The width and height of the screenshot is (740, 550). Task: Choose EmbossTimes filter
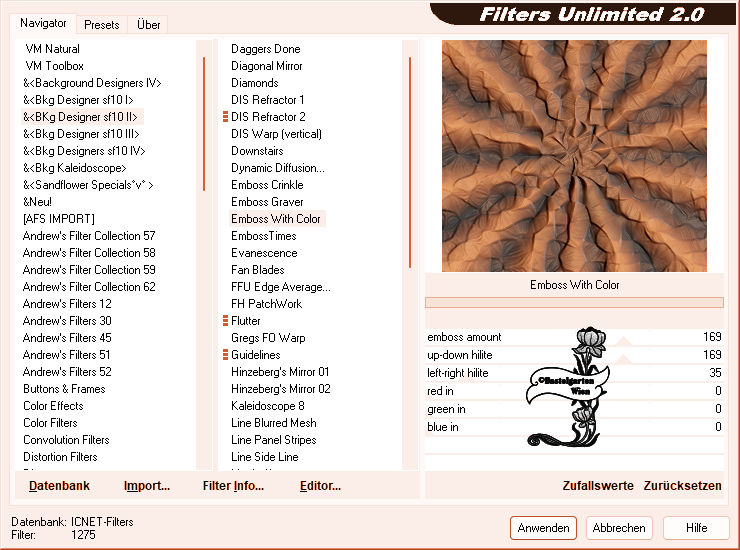(264, 236)
